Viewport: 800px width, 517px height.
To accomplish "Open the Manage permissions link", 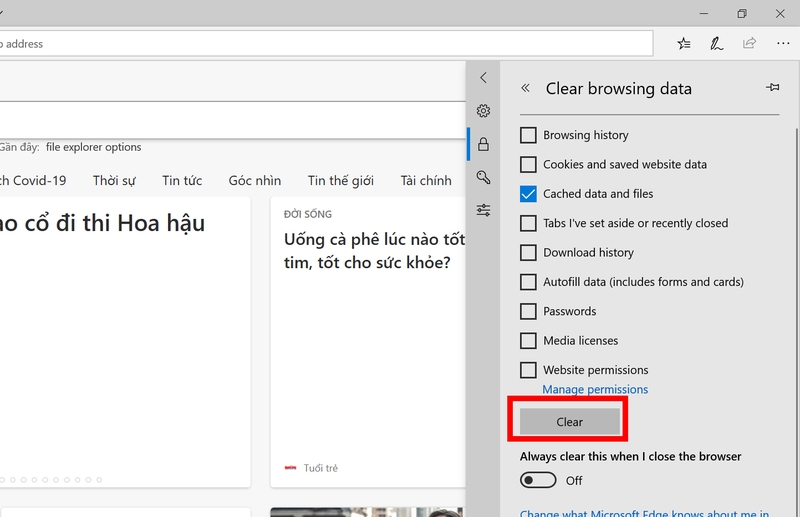I will point(595,389).
